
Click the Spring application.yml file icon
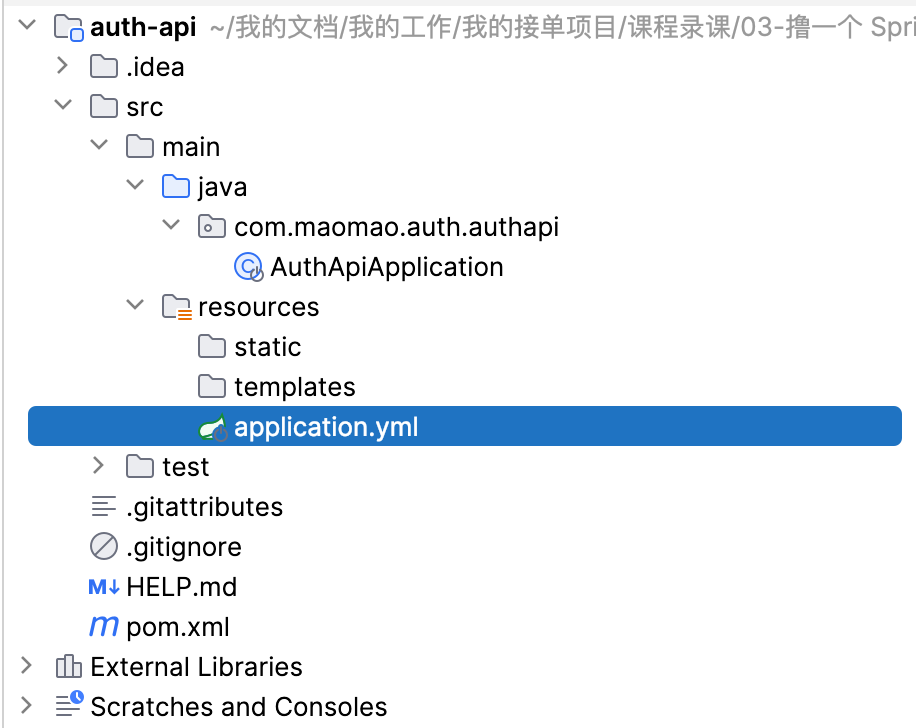[213, 428]
